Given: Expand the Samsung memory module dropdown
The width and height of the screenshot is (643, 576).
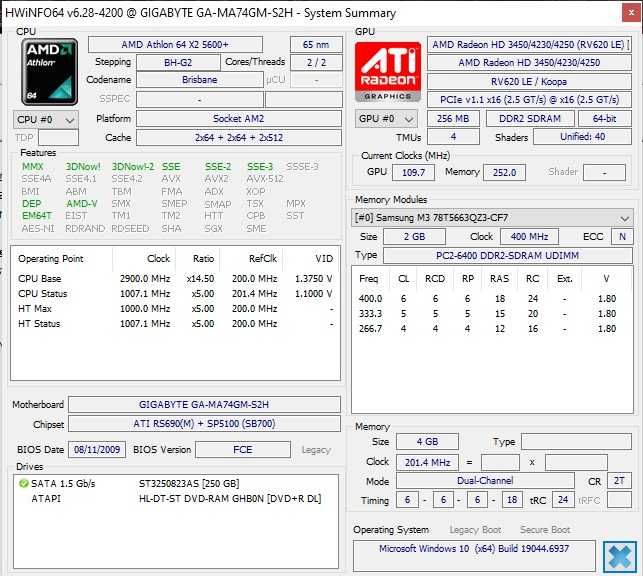Looking at the screenshot, I should point(493,217).
